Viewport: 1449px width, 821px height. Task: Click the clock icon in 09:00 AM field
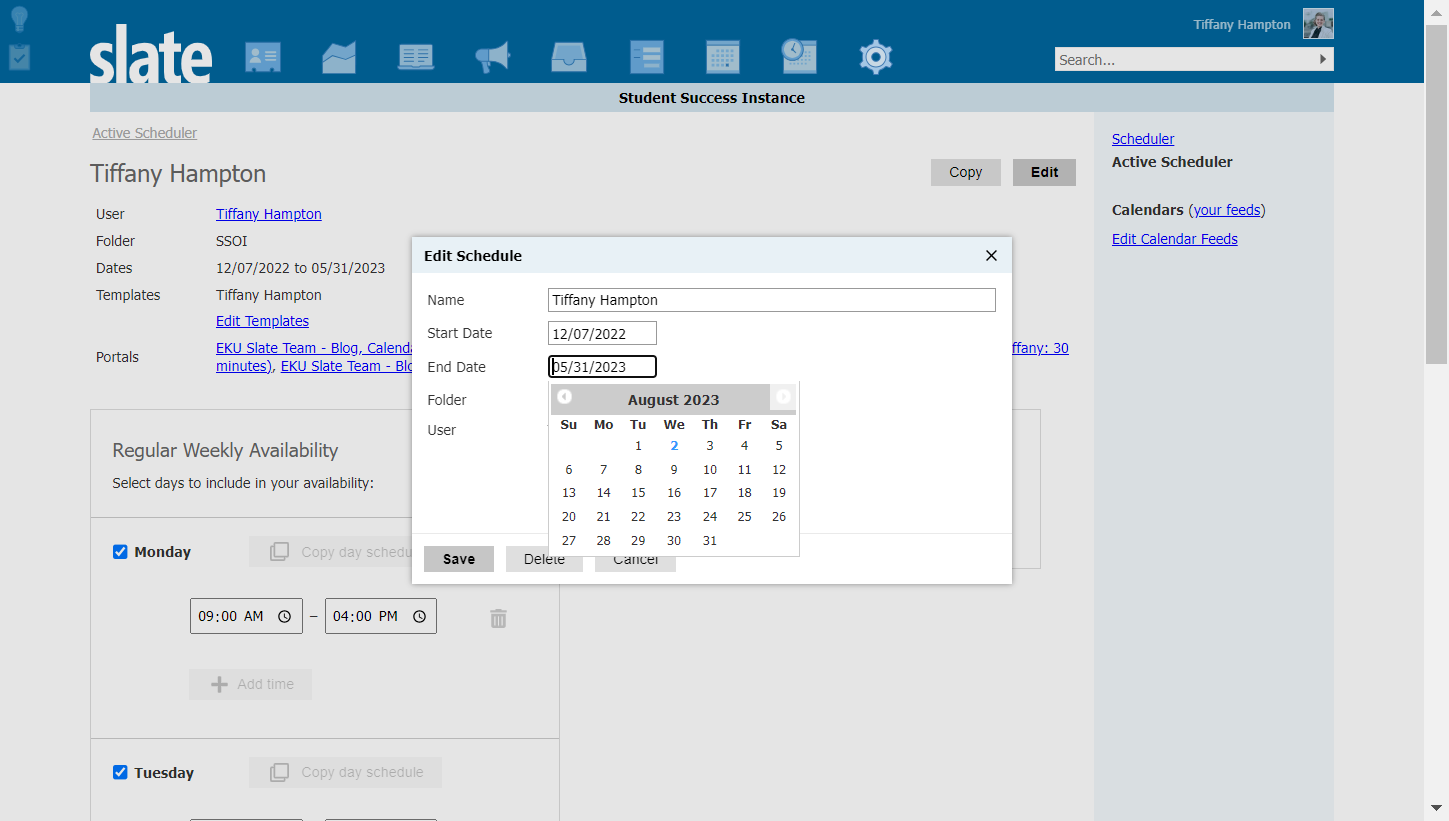click(x=284, y=617)
